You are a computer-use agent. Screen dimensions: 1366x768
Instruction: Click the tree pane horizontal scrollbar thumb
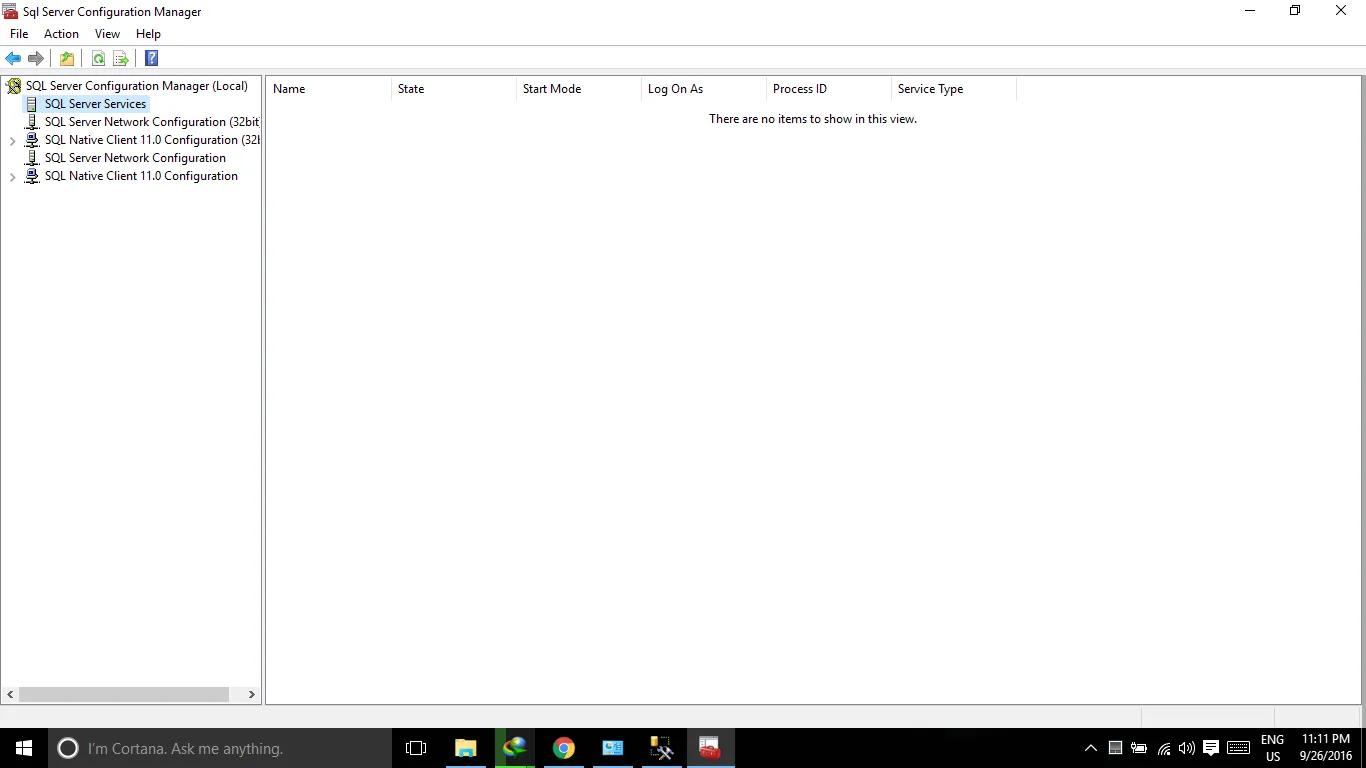tap(124, 694)
